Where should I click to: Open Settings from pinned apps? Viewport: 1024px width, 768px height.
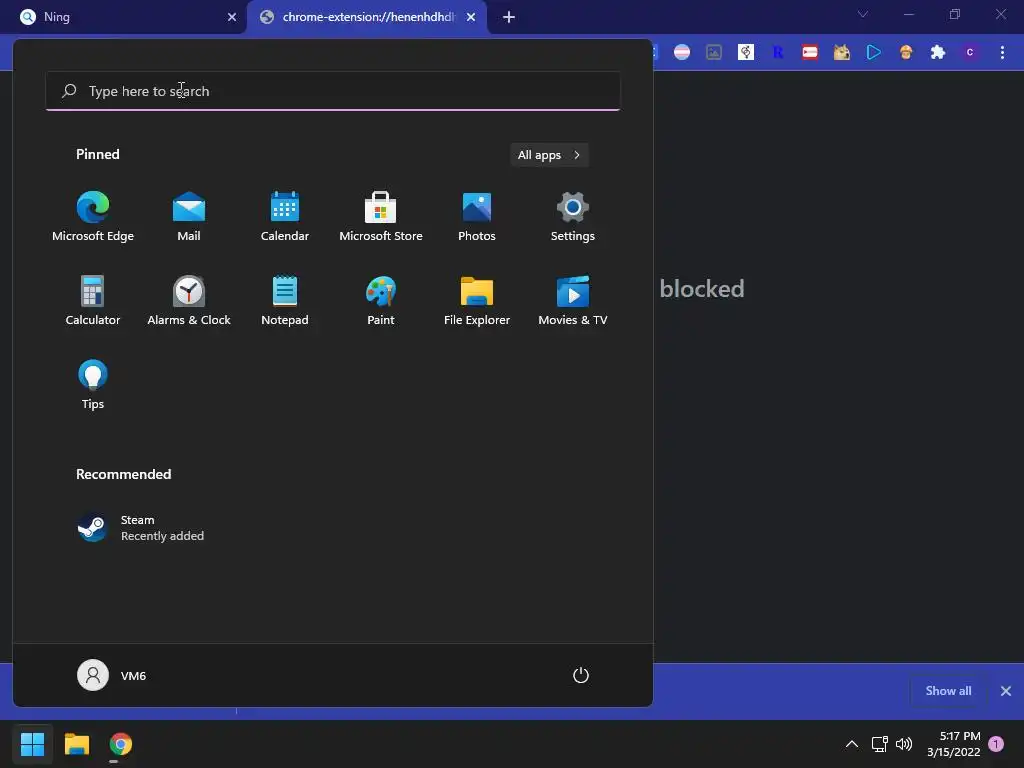[573, 217]
